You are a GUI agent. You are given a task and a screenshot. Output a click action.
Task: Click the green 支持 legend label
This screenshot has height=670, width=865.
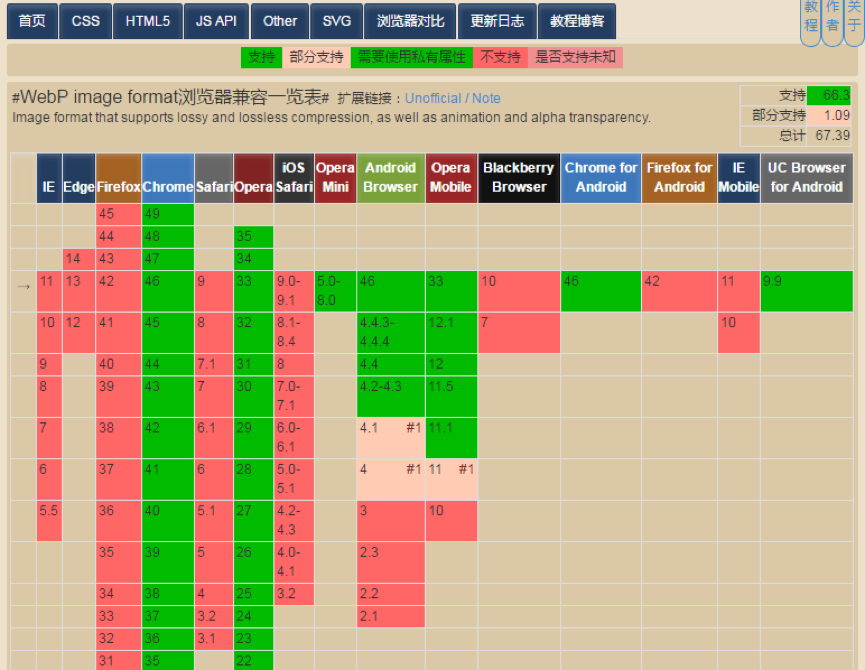tap(261, 57)
